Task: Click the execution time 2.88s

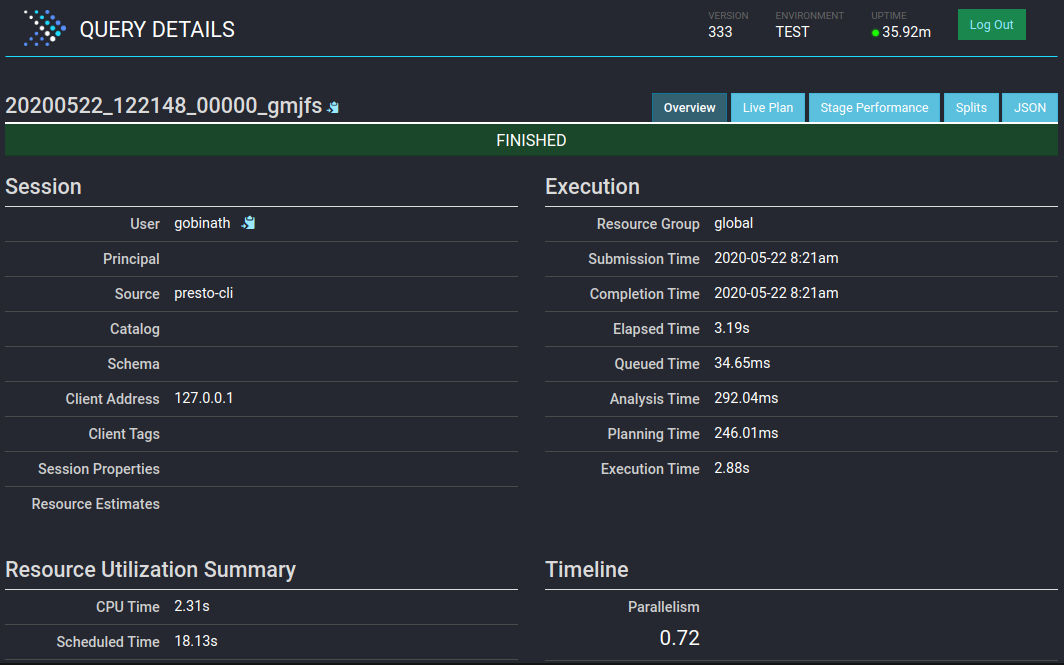Action: pos(732,468)
